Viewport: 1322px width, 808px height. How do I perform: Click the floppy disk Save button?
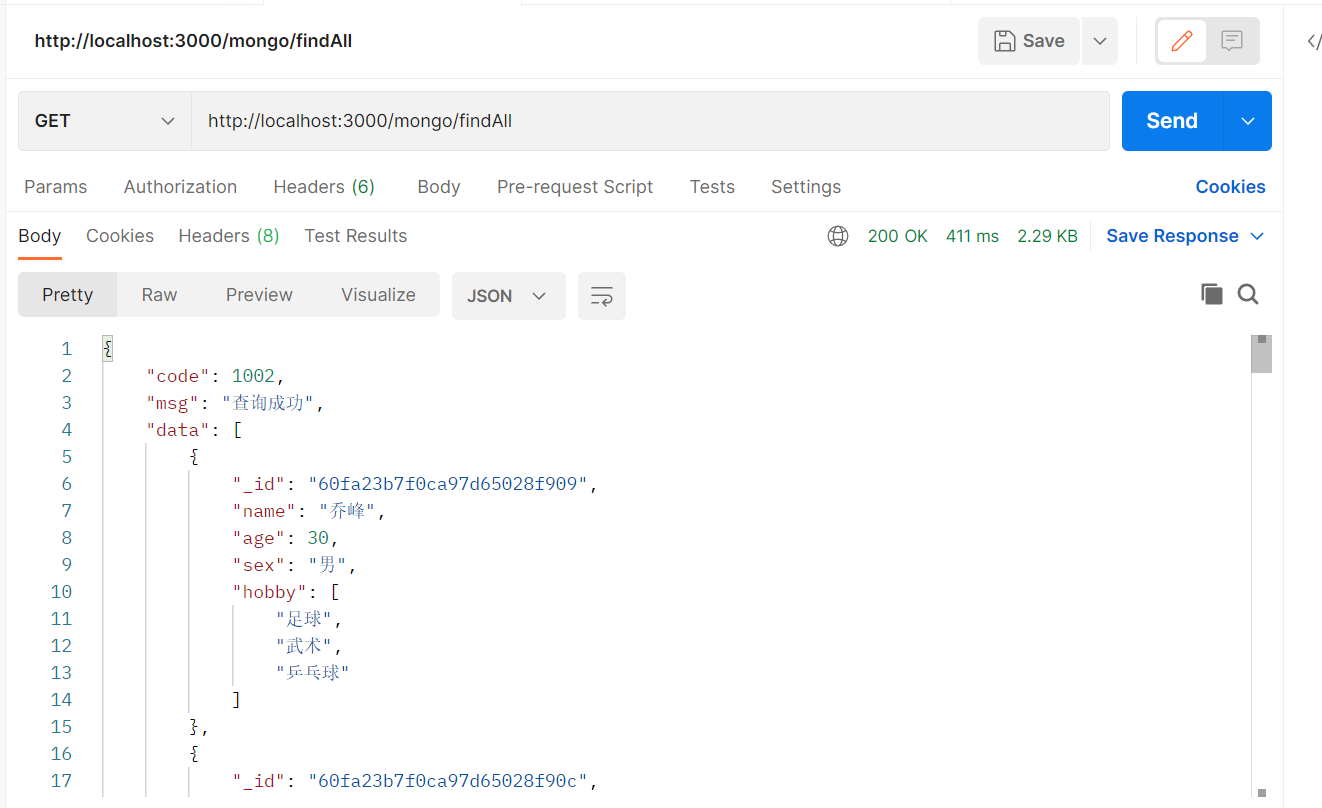point(1028,41)
